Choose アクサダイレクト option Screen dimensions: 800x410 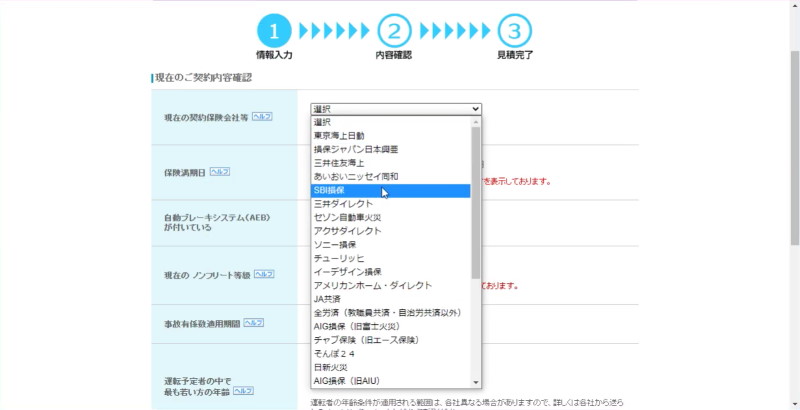(390, 231)
